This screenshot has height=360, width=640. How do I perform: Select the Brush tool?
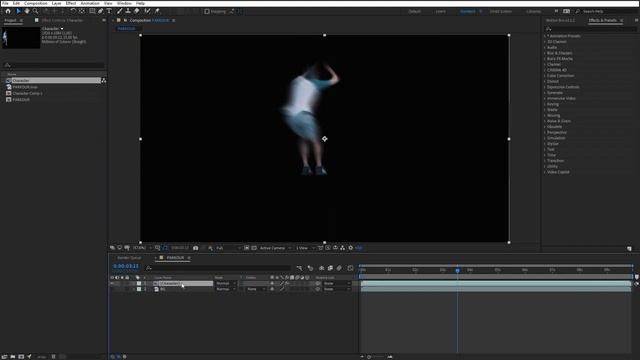(119, 11)
